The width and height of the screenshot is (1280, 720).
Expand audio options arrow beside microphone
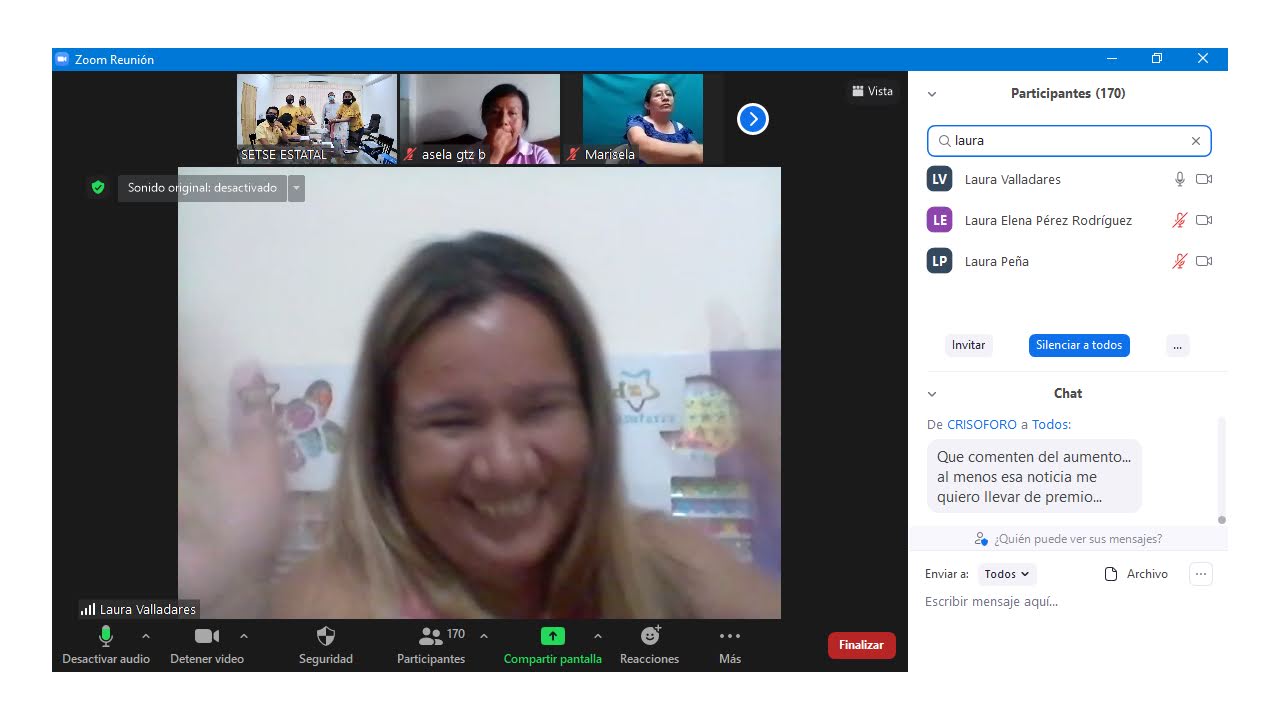point(146,636)
